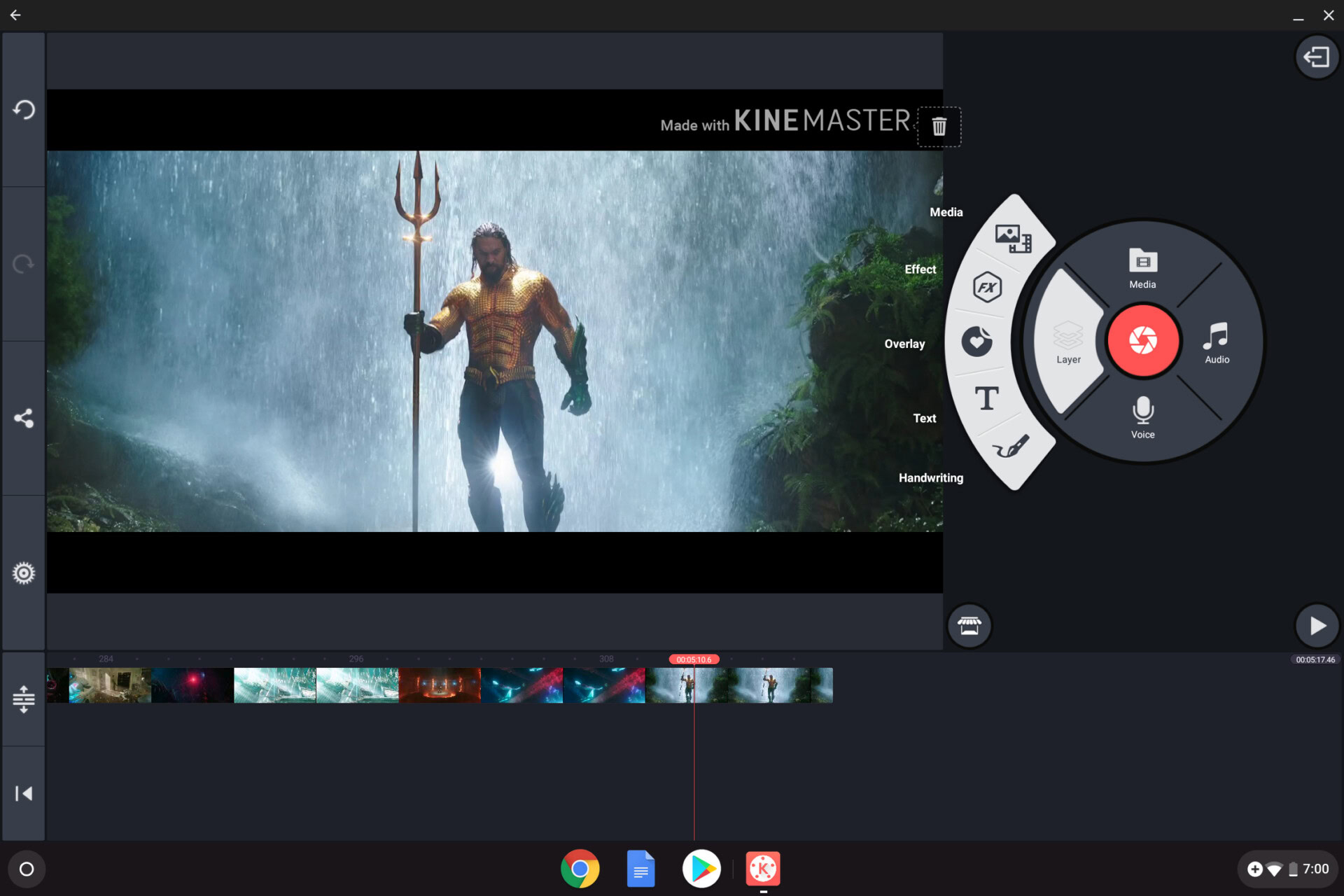Jump playhead back to timeline start
The image size is (1344, 896).
coord(24,792)
